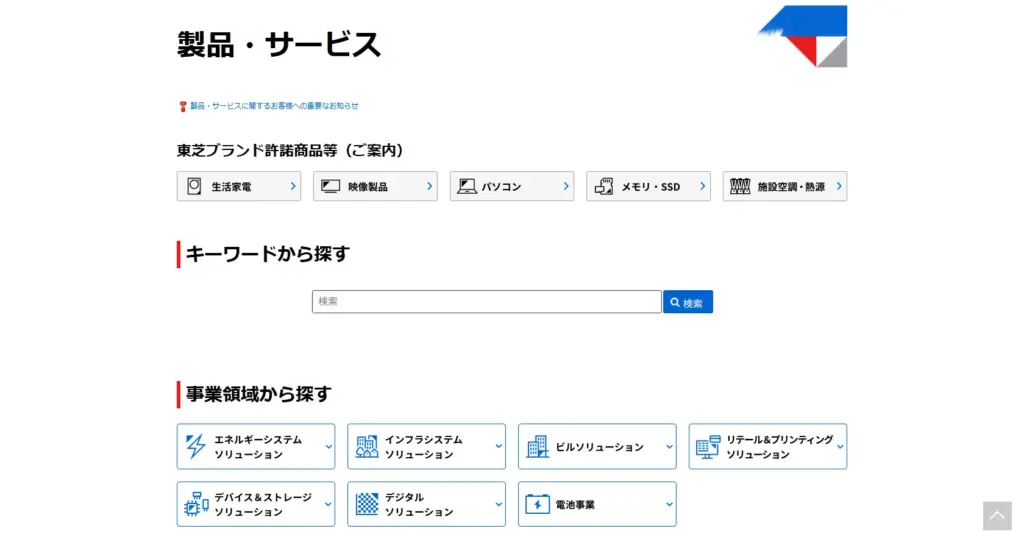This screenshot has height=537, width=1024.
Task: Click the Toshiba blue and red corner logo graphic
Action: 803,36
